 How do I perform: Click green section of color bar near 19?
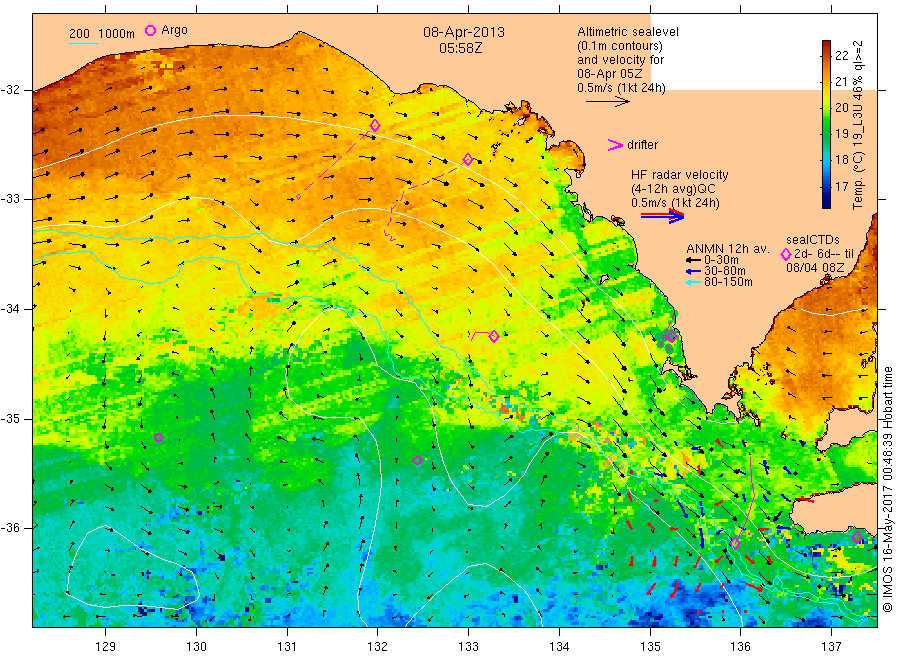pos(826,134)
